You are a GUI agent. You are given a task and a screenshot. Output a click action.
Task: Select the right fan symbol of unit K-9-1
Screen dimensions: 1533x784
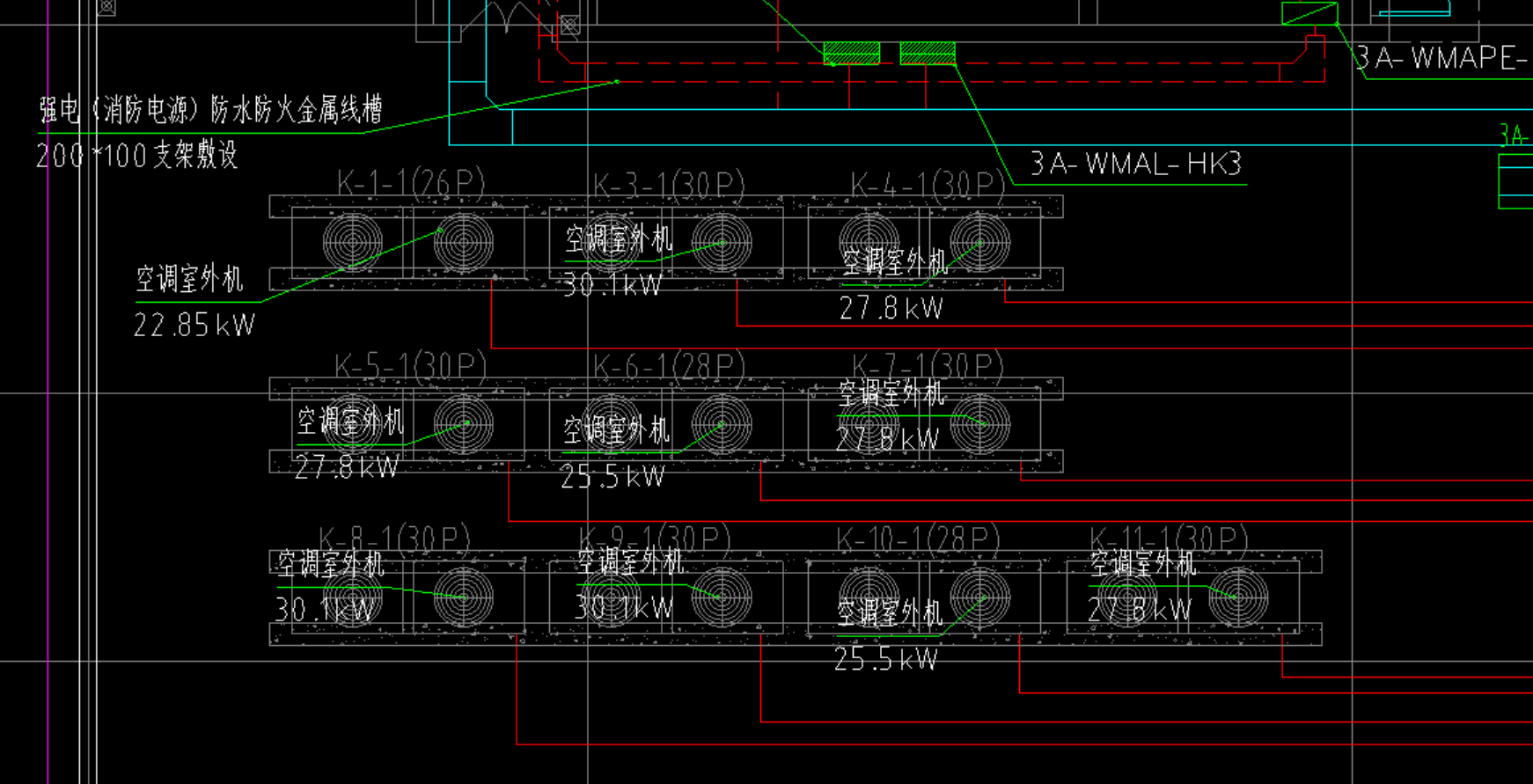[x=722, y=597]
